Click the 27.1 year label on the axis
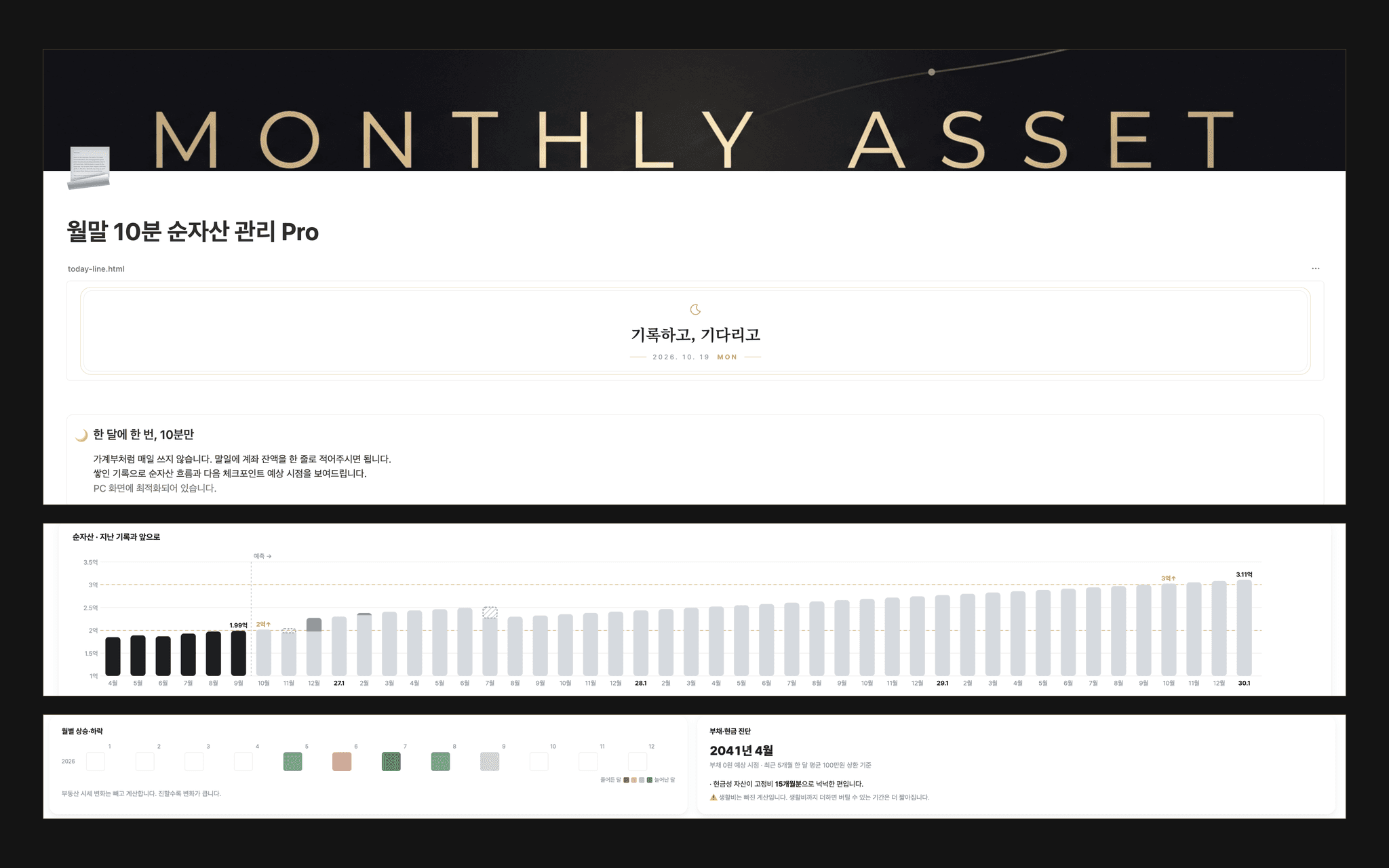The height and width of the screenshot is (868, 1389). click(x=339, y=684)
